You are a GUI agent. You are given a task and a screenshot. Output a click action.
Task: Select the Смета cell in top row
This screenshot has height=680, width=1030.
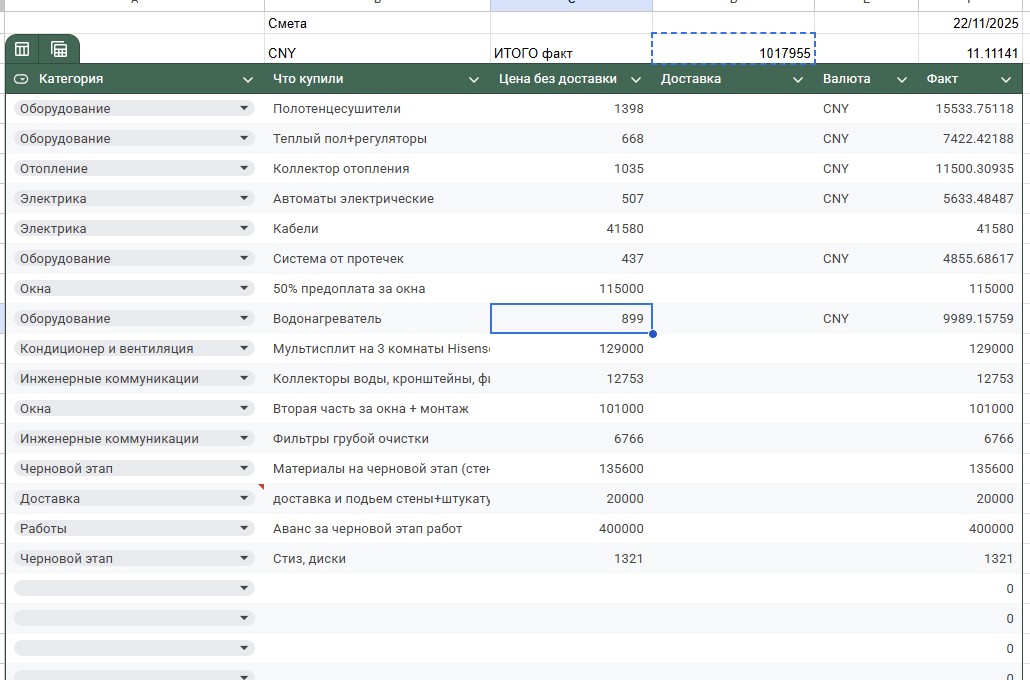[x=376, y=23]
